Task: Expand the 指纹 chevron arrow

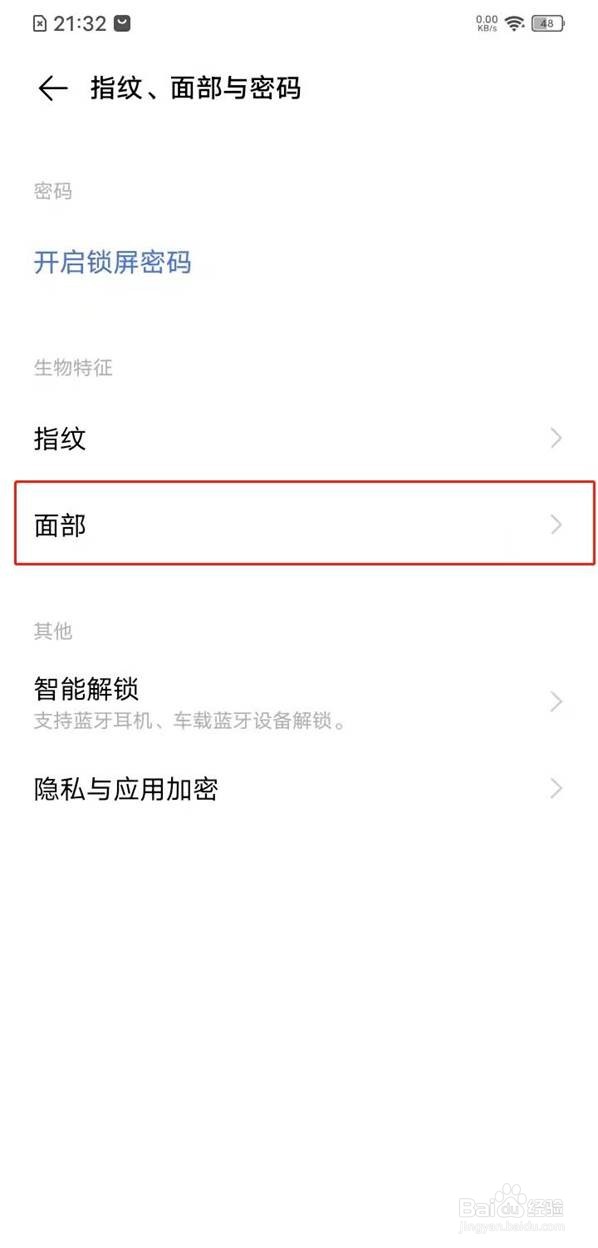Action: click(557, 438)
